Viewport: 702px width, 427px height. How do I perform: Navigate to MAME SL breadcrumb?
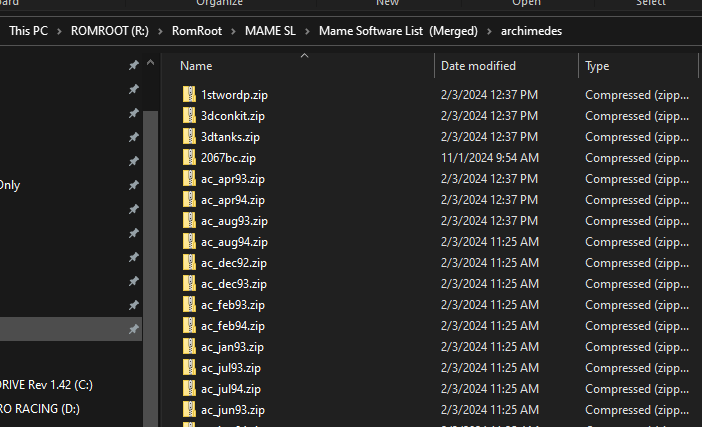(270, 31)
